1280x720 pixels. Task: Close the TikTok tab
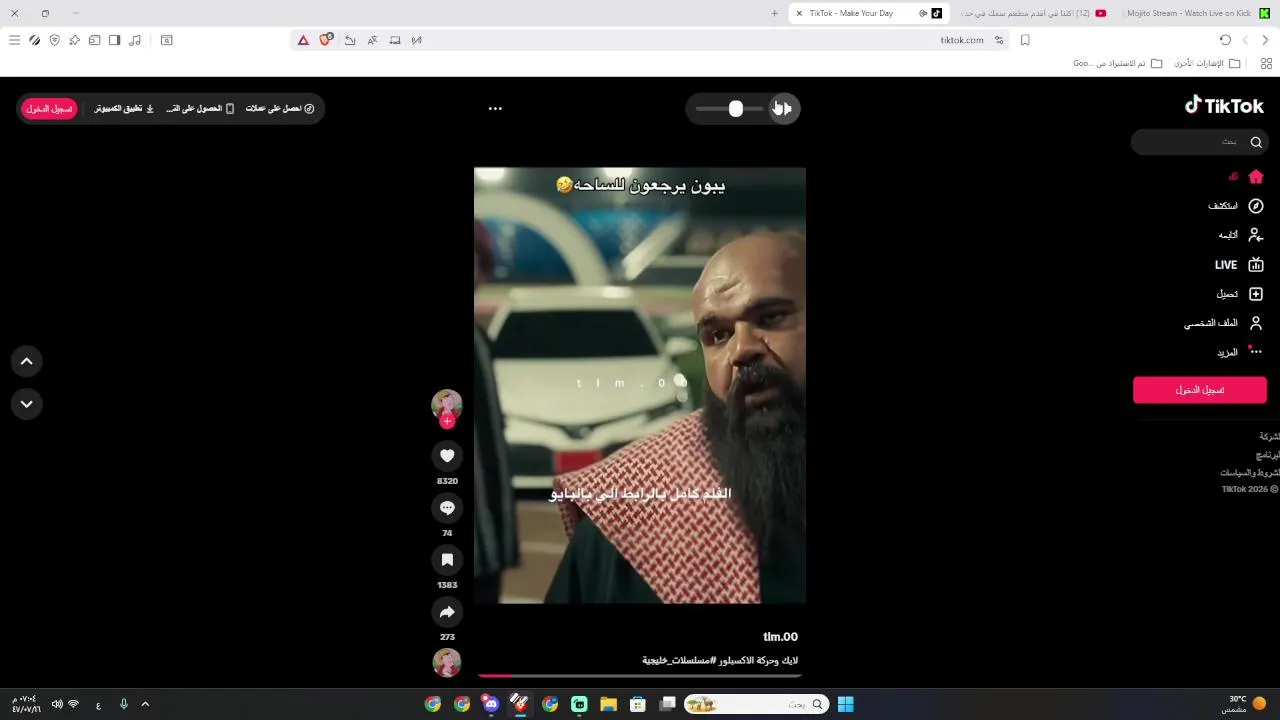[799, 13]
